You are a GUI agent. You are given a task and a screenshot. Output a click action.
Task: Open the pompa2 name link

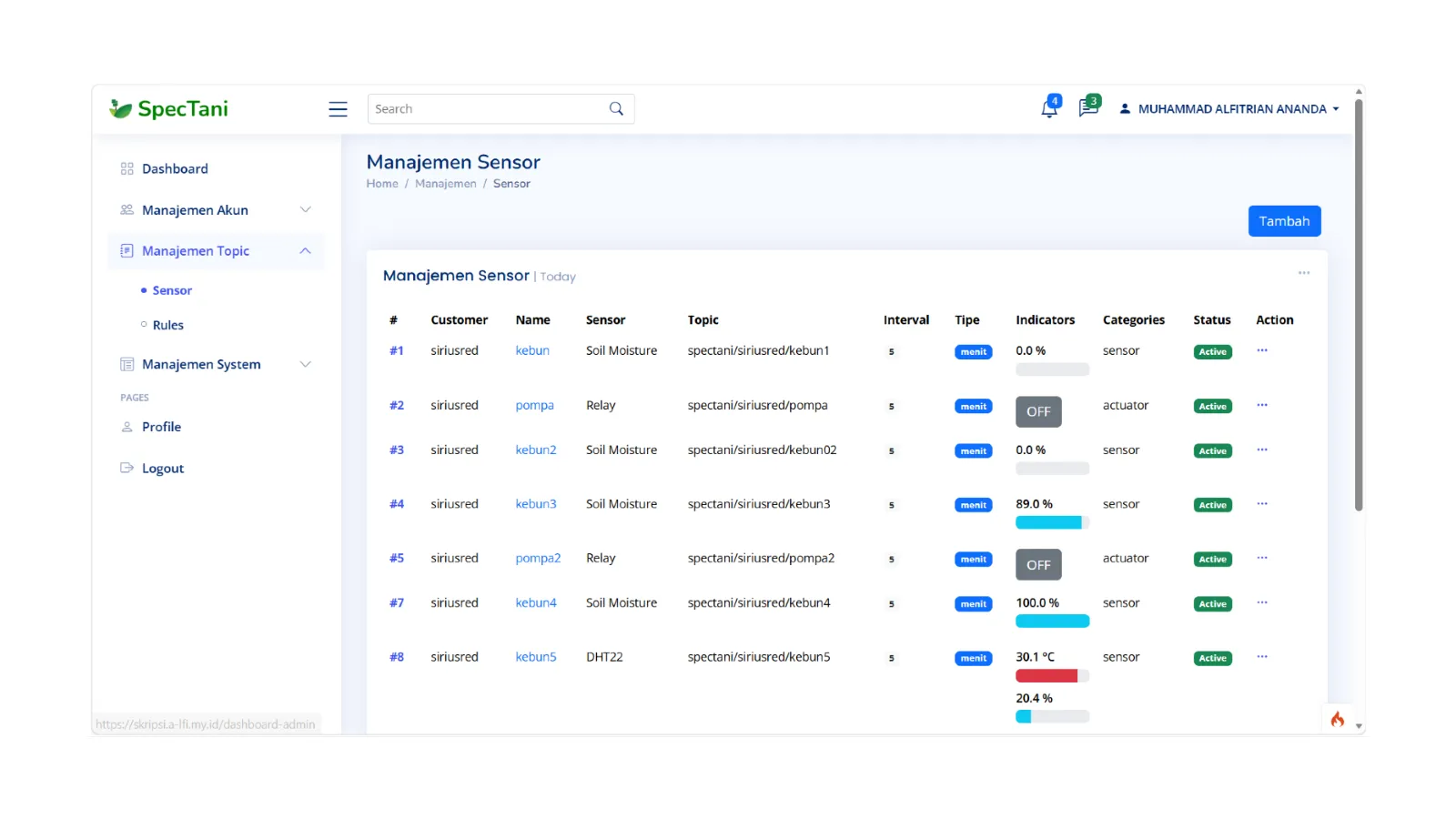[538, 558]
